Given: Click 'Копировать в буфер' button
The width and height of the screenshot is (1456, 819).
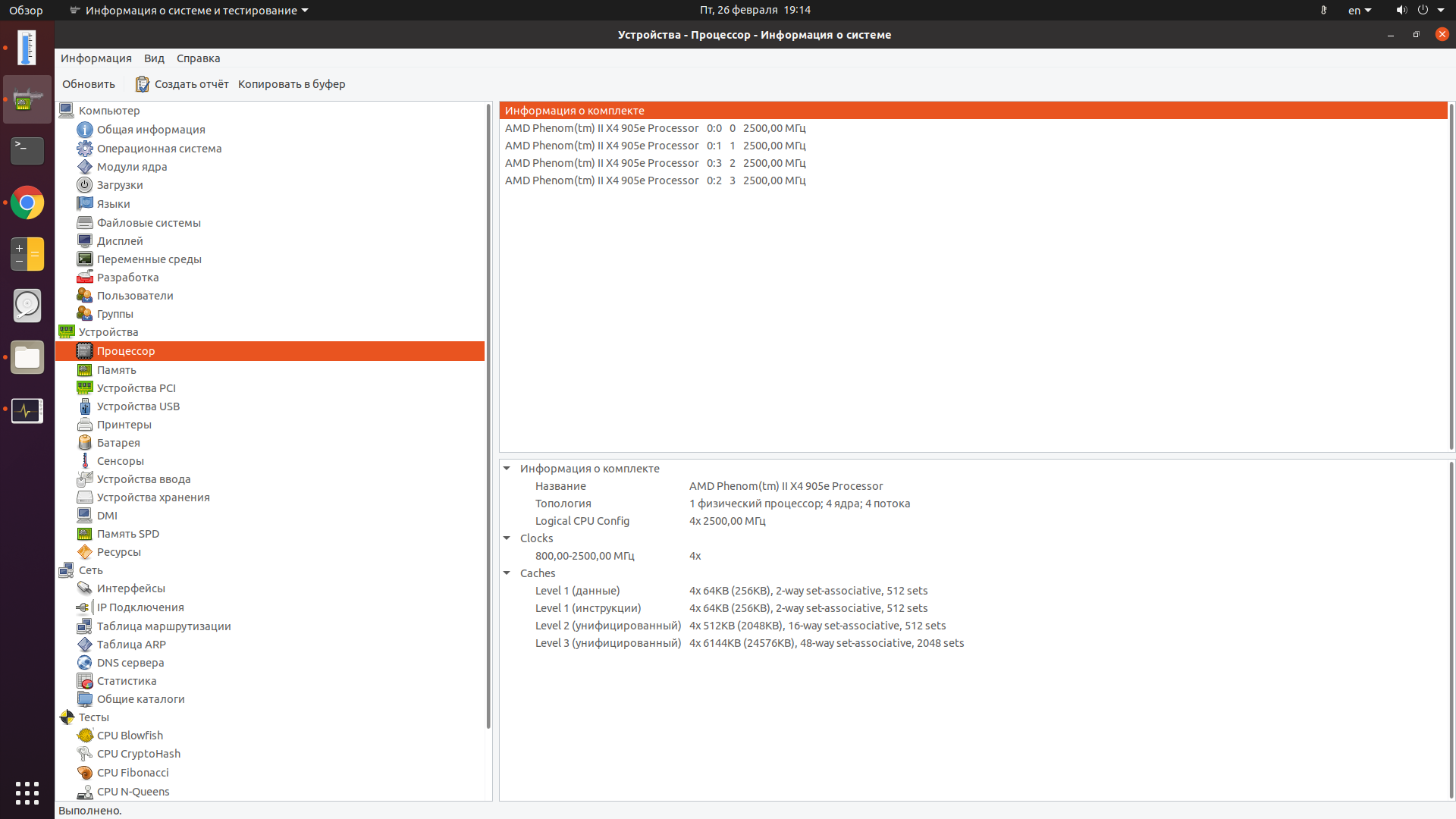Looking at the screenshot, I should [x=291, y=84].
